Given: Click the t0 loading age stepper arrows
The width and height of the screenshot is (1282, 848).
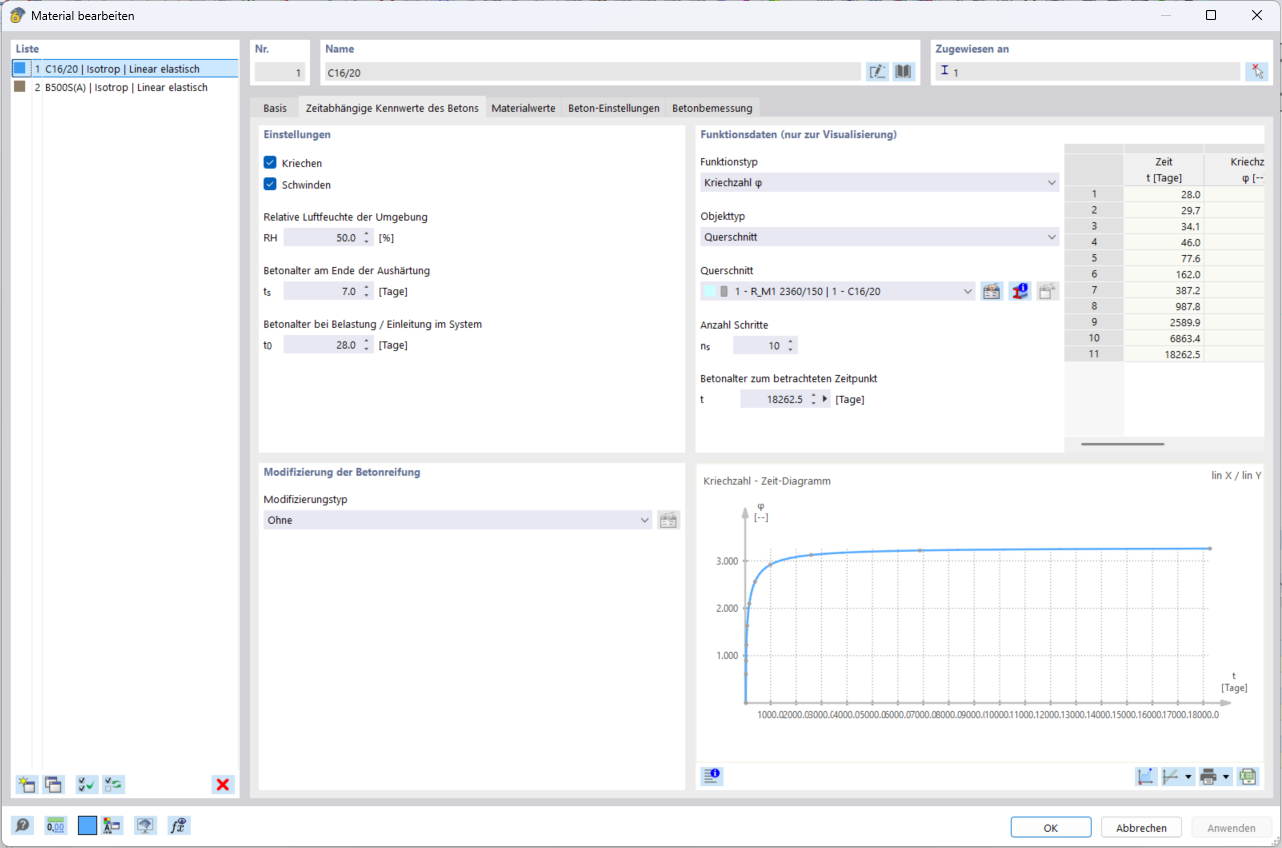Looking at the screenshot, I should pyautogui.click(x=367, y=345).
